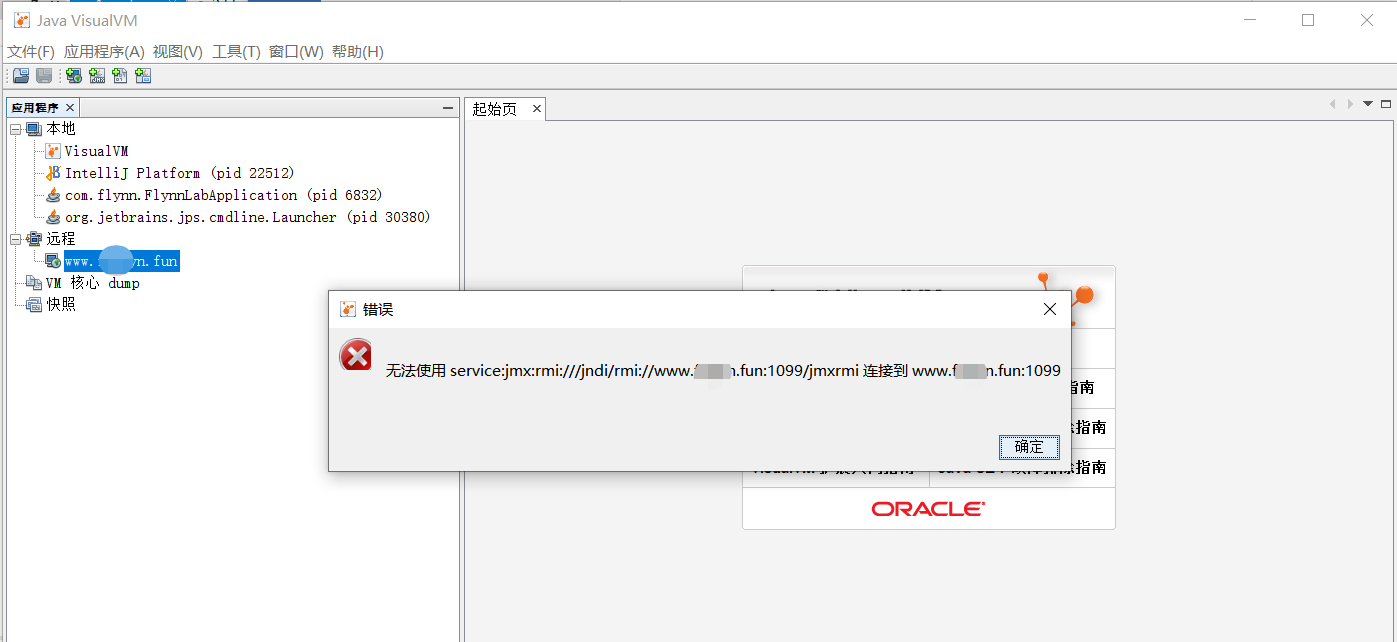Select the VM 核心 dump node

pyautogui.click(x=93, y=283)
